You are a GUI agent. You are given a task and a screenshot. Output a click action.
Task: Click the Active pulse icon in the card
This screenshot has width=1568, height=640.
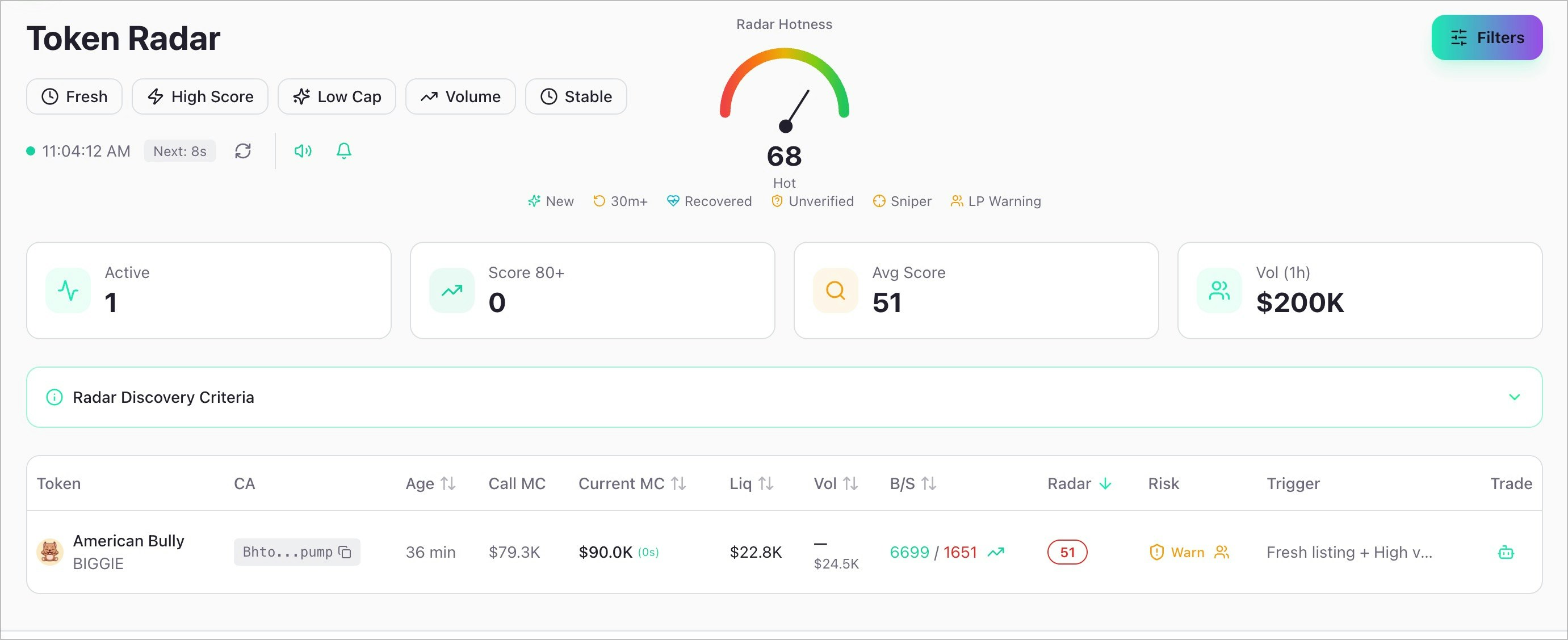(x=68, y=291)
